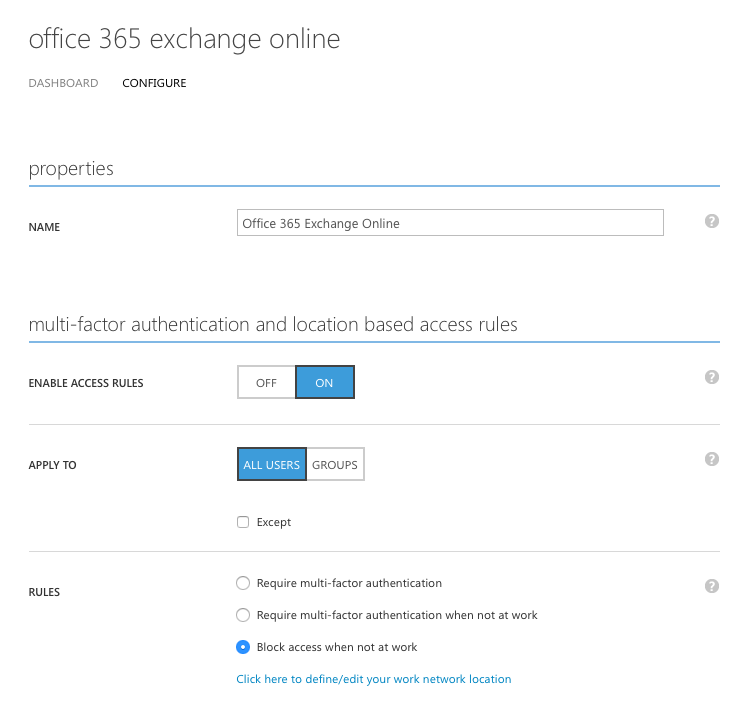Select Require multi-factor authentication when not at work
Viewport: 749px width, 710px height.
click(x=243, y=615)
